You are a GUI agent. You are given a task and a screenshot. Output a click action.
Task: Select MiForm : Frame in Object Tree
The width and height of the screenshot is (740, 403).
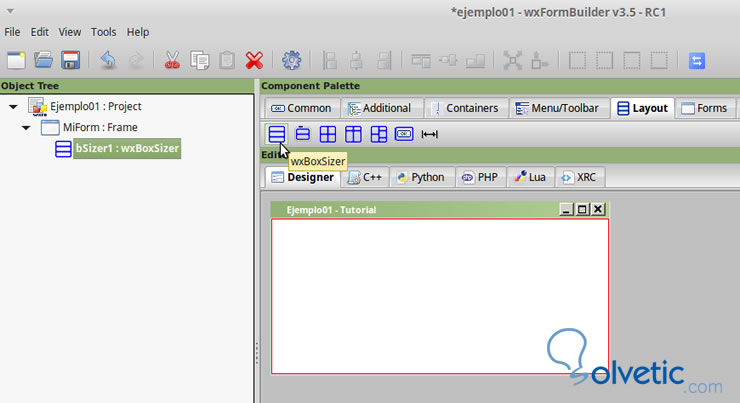pos(100,127)
